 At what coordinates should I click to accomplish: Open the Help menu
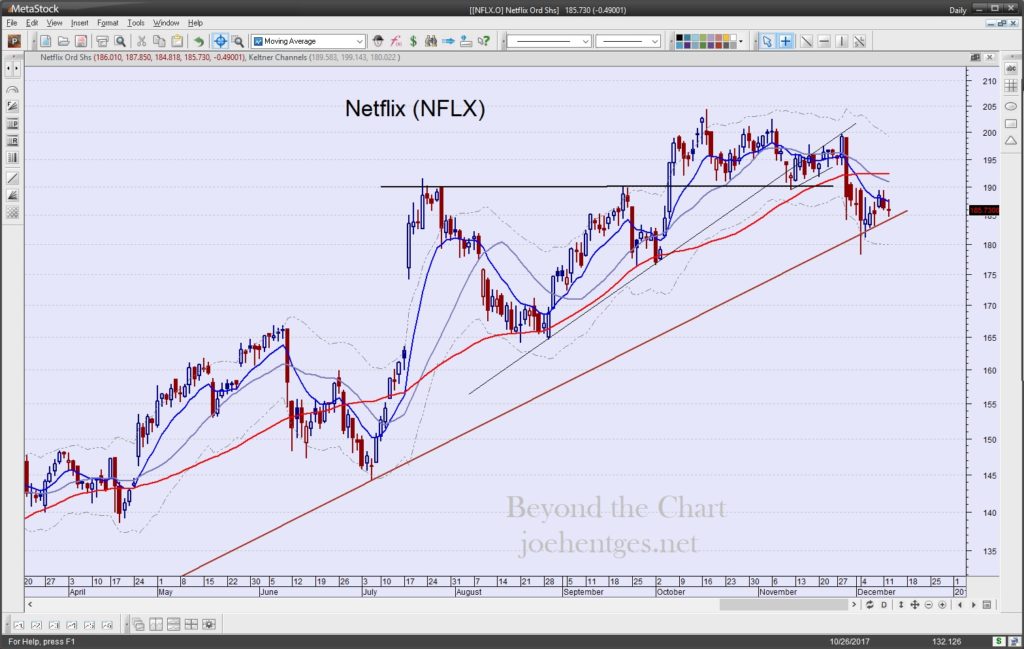(x=195, y=23)
